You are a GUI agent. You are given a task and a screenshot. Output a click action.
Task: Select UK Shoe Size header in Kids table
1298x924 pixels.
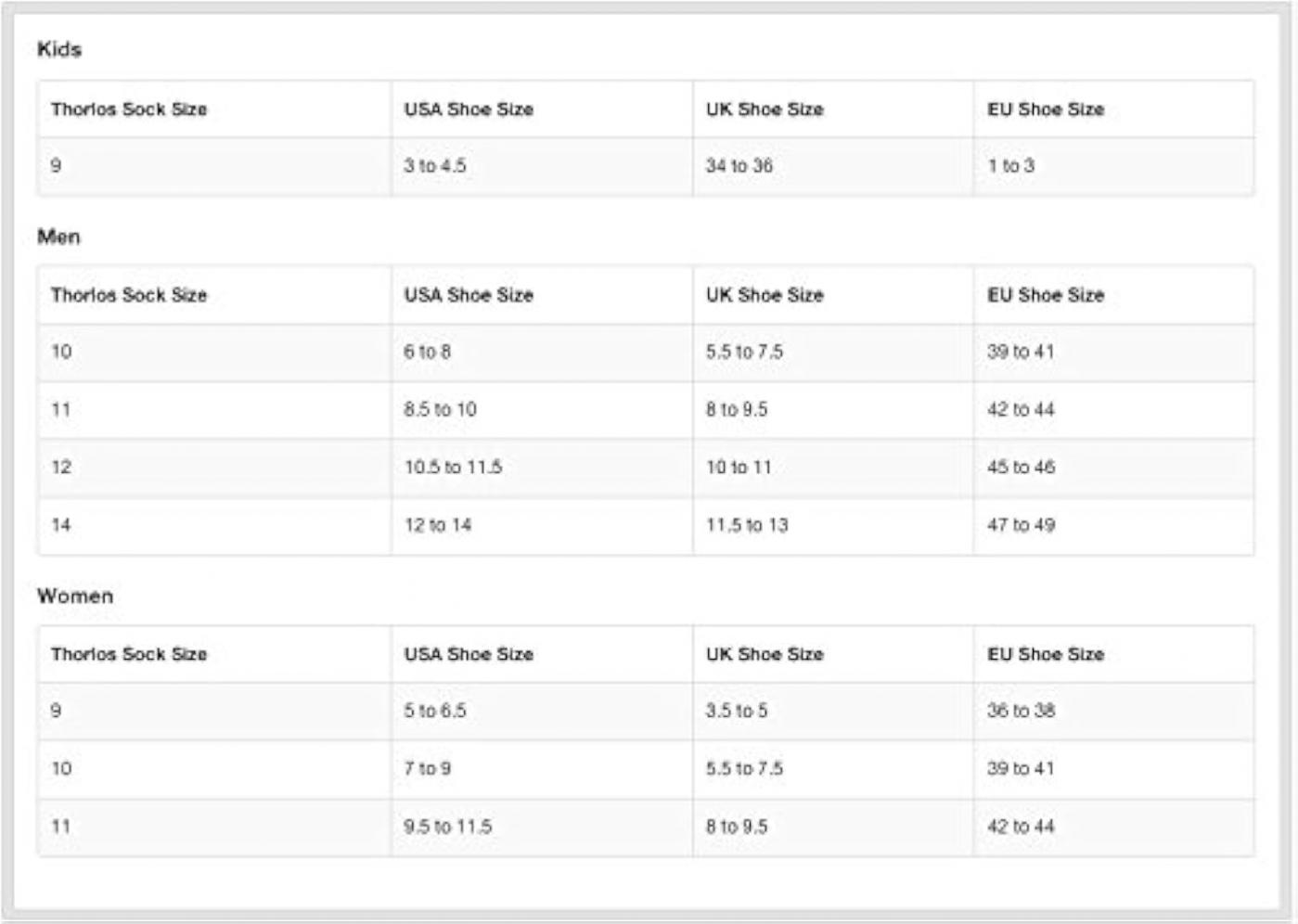[x=765, y=109]
